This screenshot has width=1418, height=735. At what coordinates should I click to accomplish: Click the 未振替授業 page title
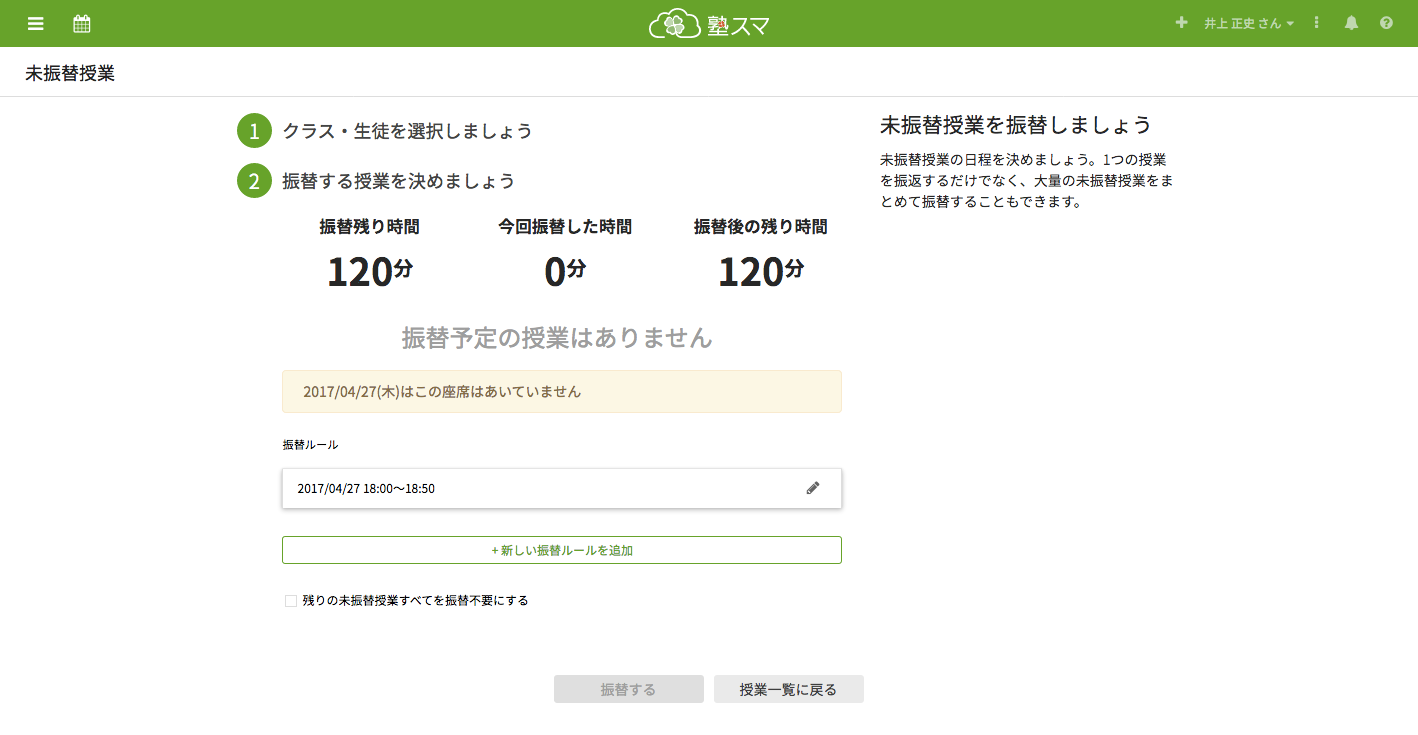coord(70,73)
